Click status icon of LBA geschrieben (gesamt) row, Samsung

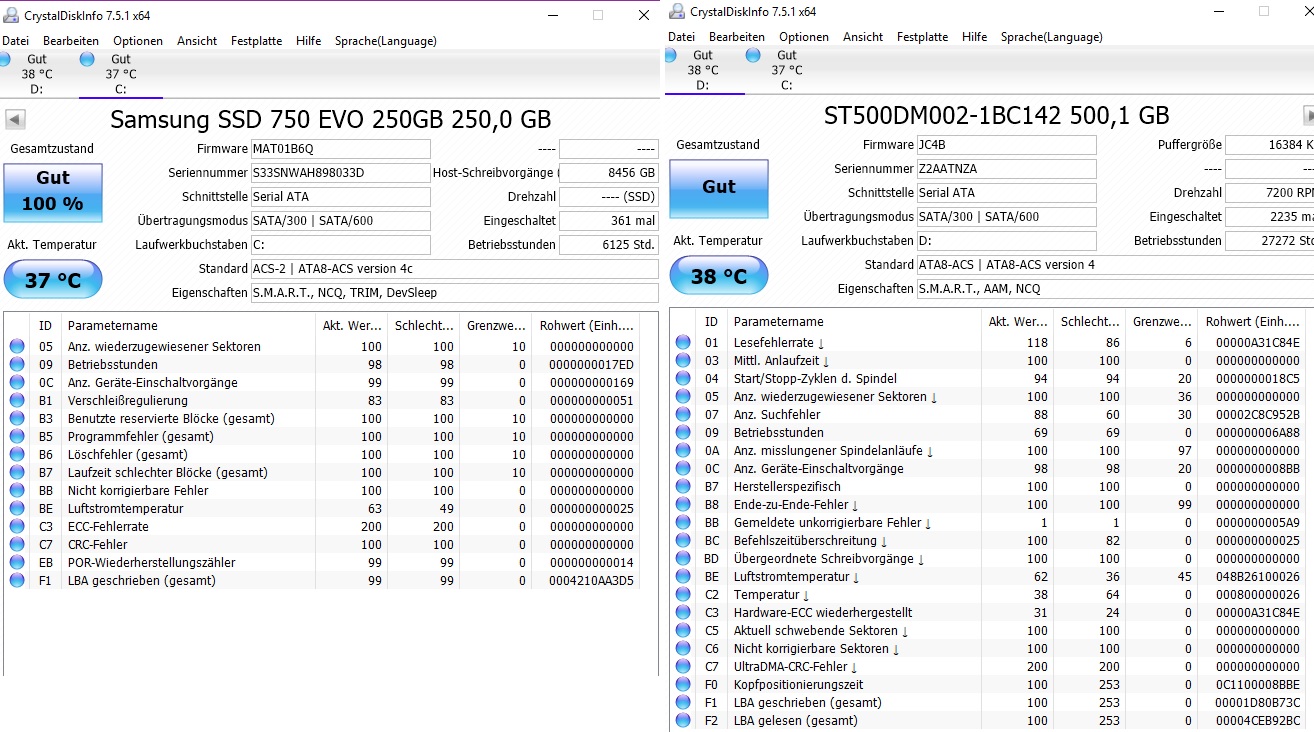17,581
